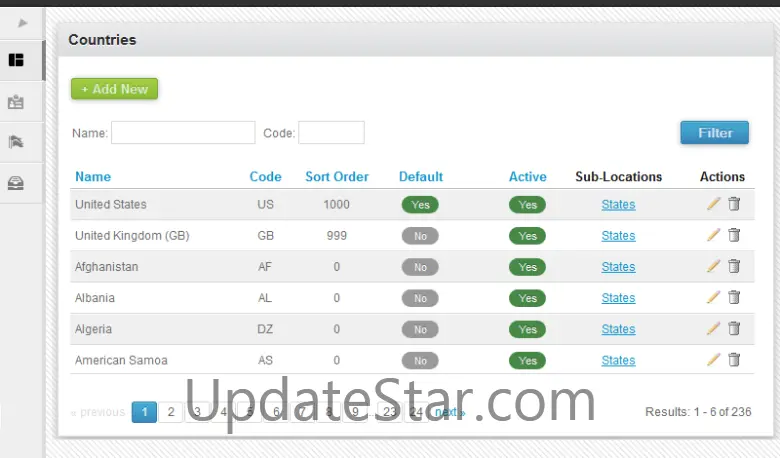Edit American Samoa with pencil icon
This screenshot has height=458, width=780.
tap(713, 360)
